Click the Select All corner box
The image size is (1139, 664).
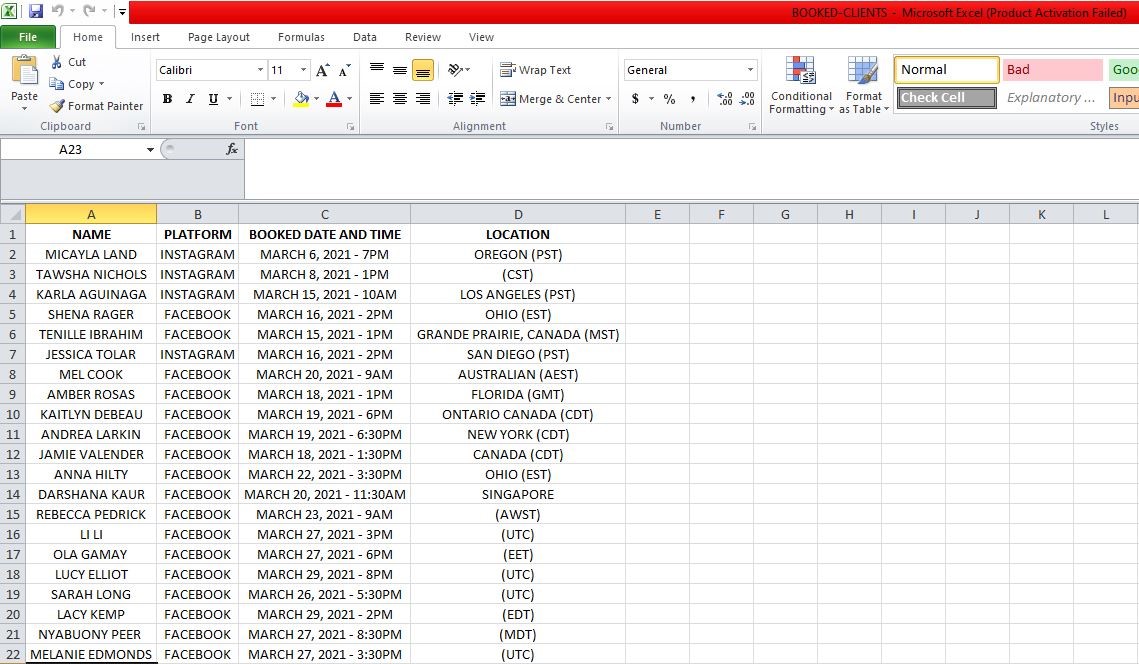click(x=12, y=214)
